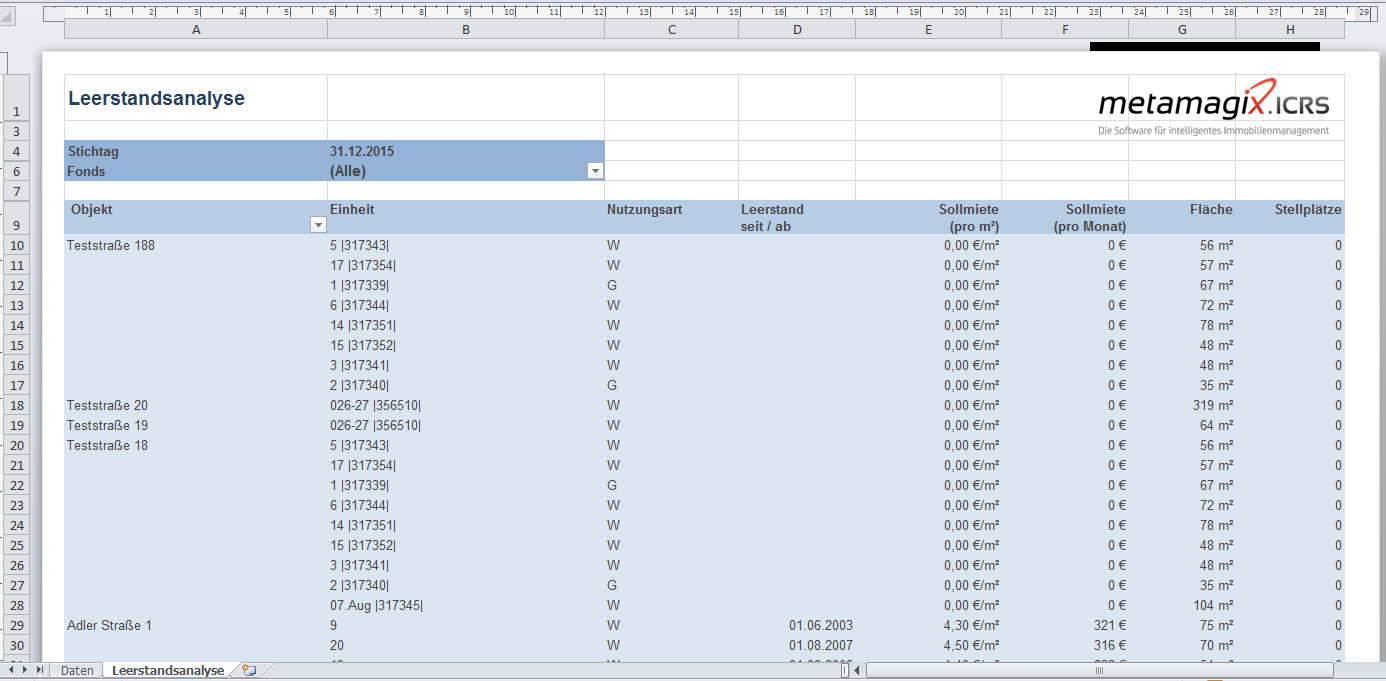The width and height of the screenshot is (1386, 681).
Task: Select the Leerstandsanalyse sheet tab
Action: click(x=168, y=670)
